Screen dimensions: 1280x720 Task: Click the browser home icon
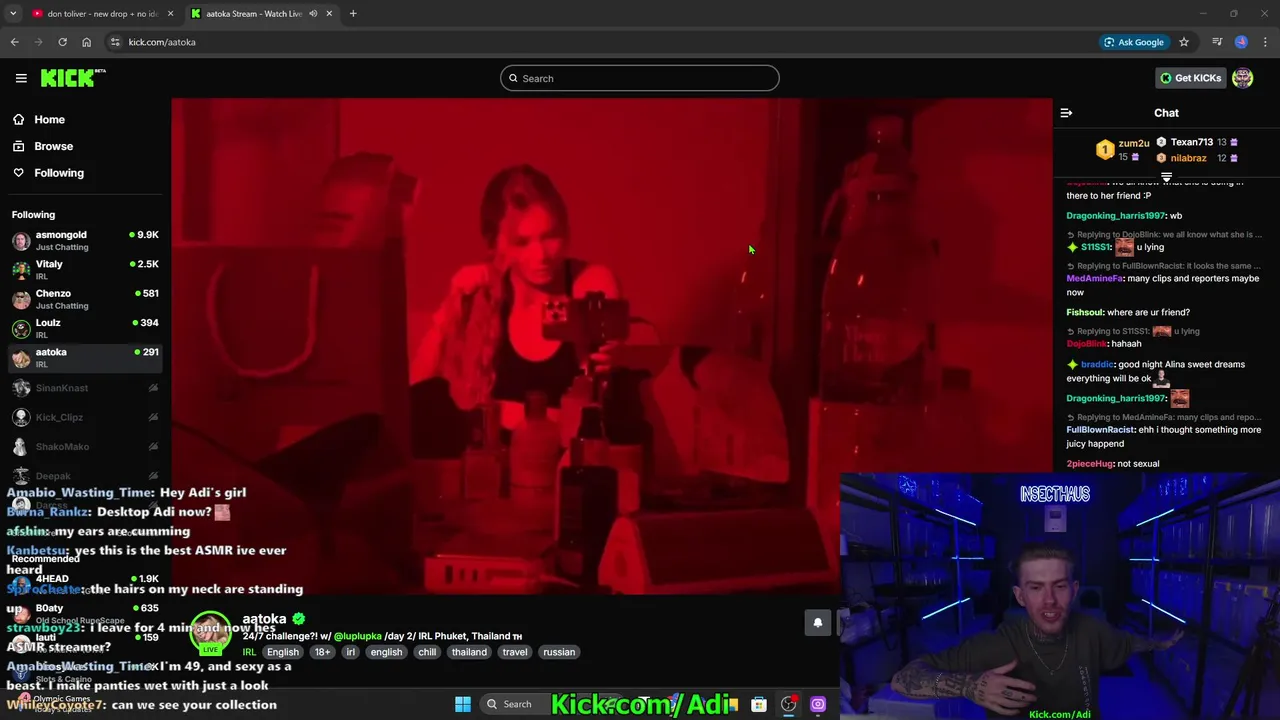86,42
